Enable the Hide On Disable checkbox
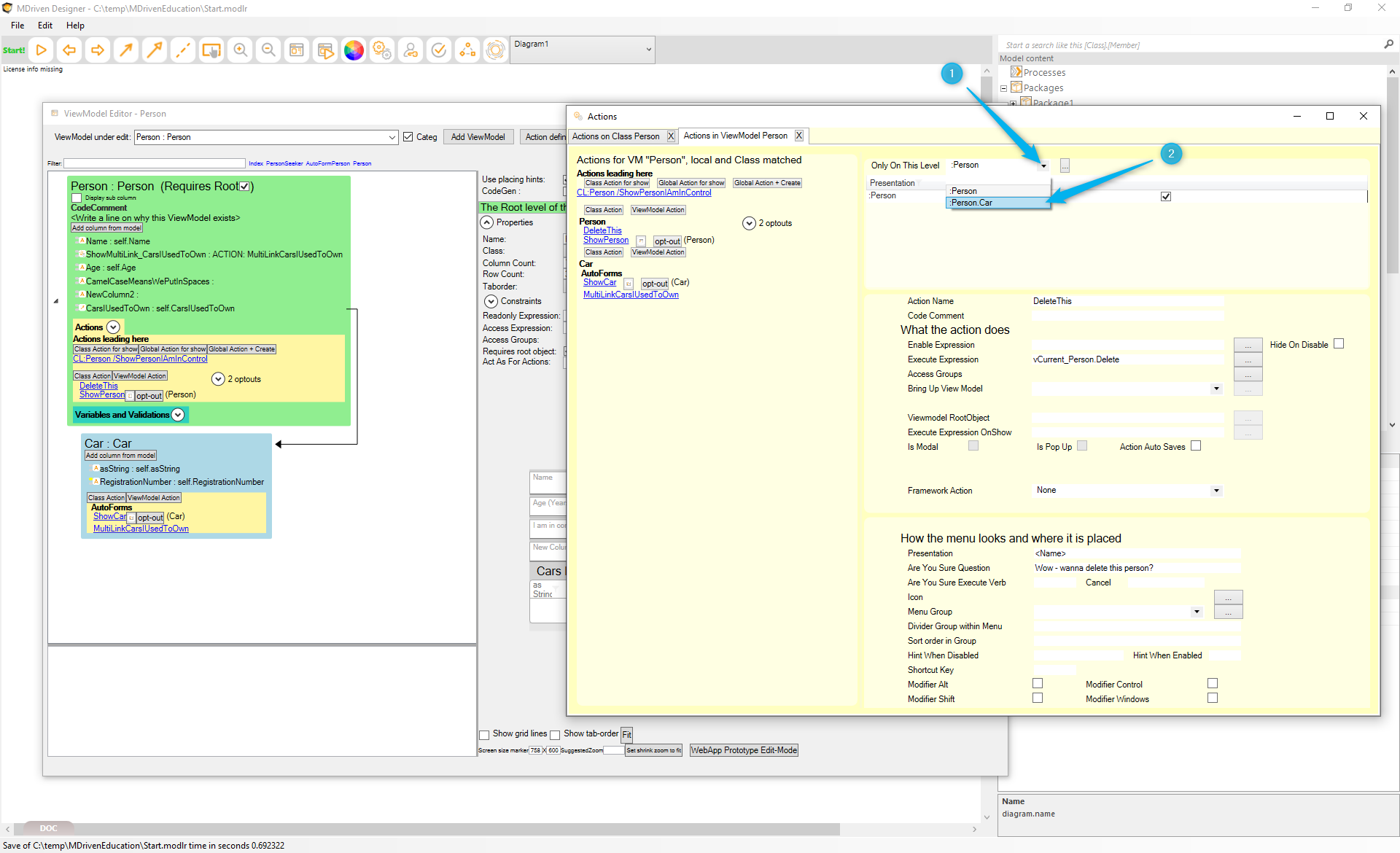 pos(1339,344)
